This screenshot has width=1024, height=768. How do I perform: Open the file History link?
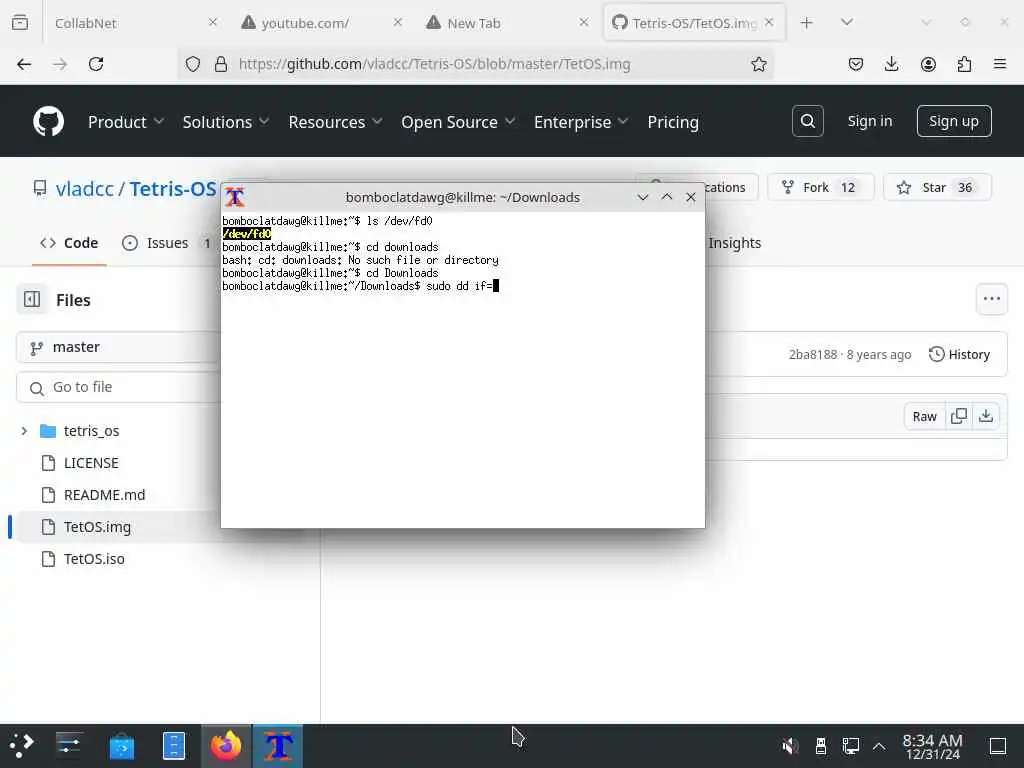[959, 354]
